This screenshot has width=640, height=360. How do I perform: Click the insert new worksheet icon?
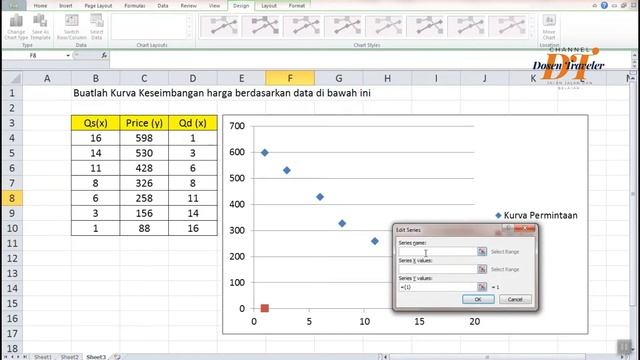tap(117, 357)
